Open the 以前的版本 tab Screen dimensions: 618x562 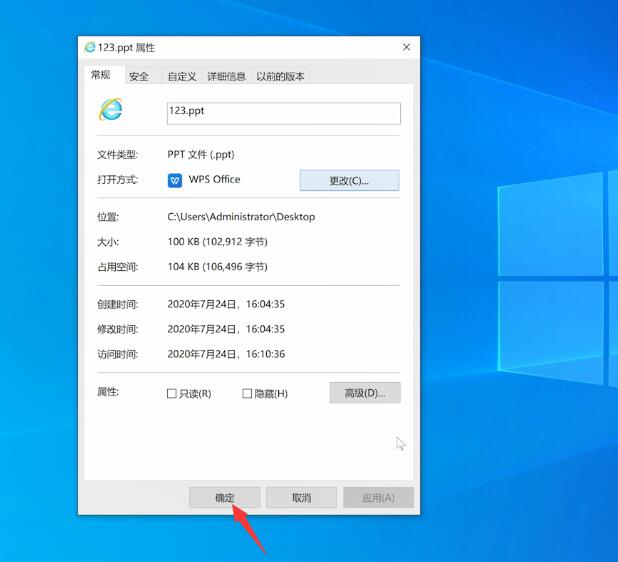pyautogui.click(x=280, y=76)
